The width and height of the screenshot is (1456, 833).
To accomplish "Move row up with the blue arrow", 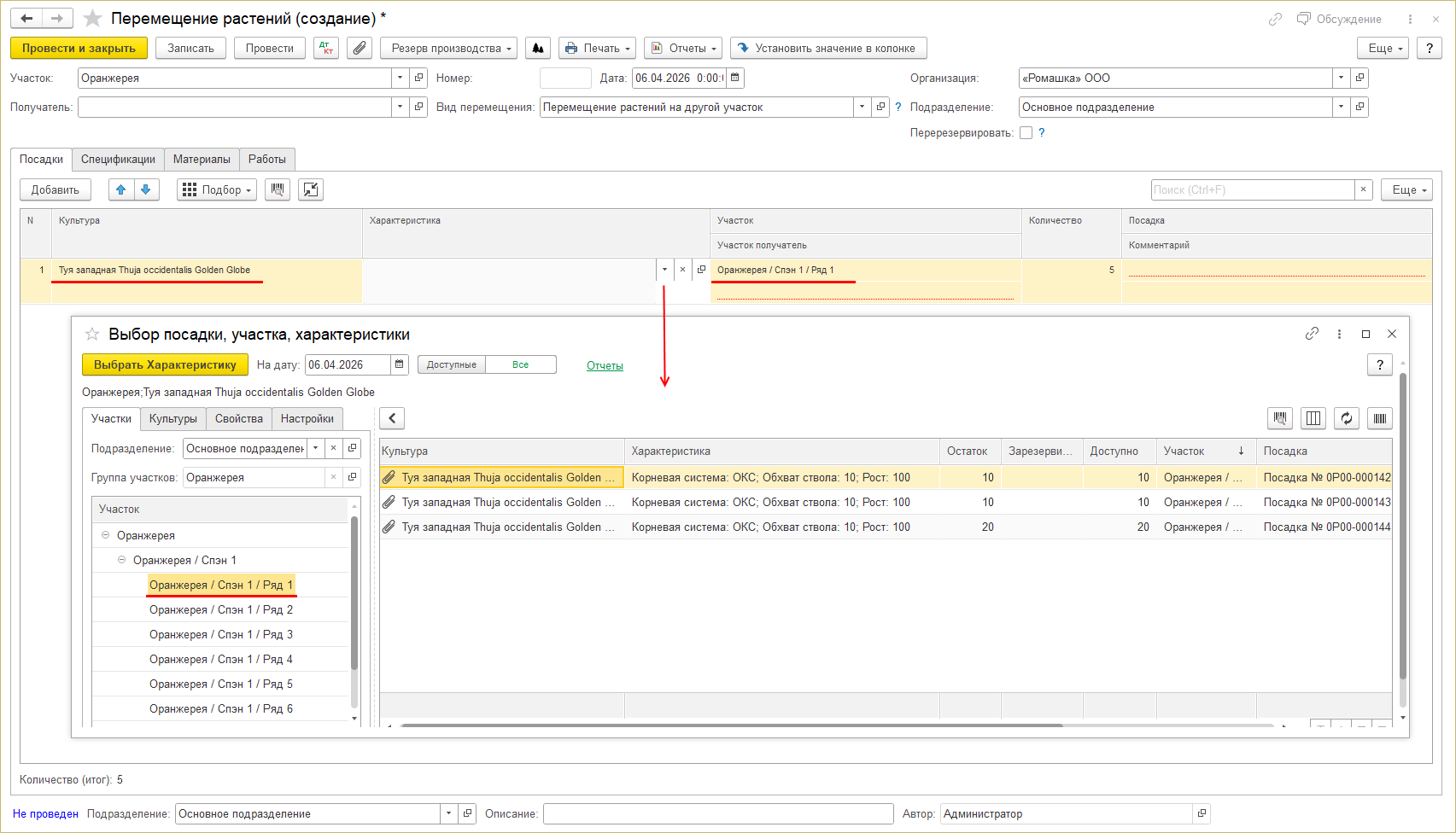I will [x=121, y=189].
